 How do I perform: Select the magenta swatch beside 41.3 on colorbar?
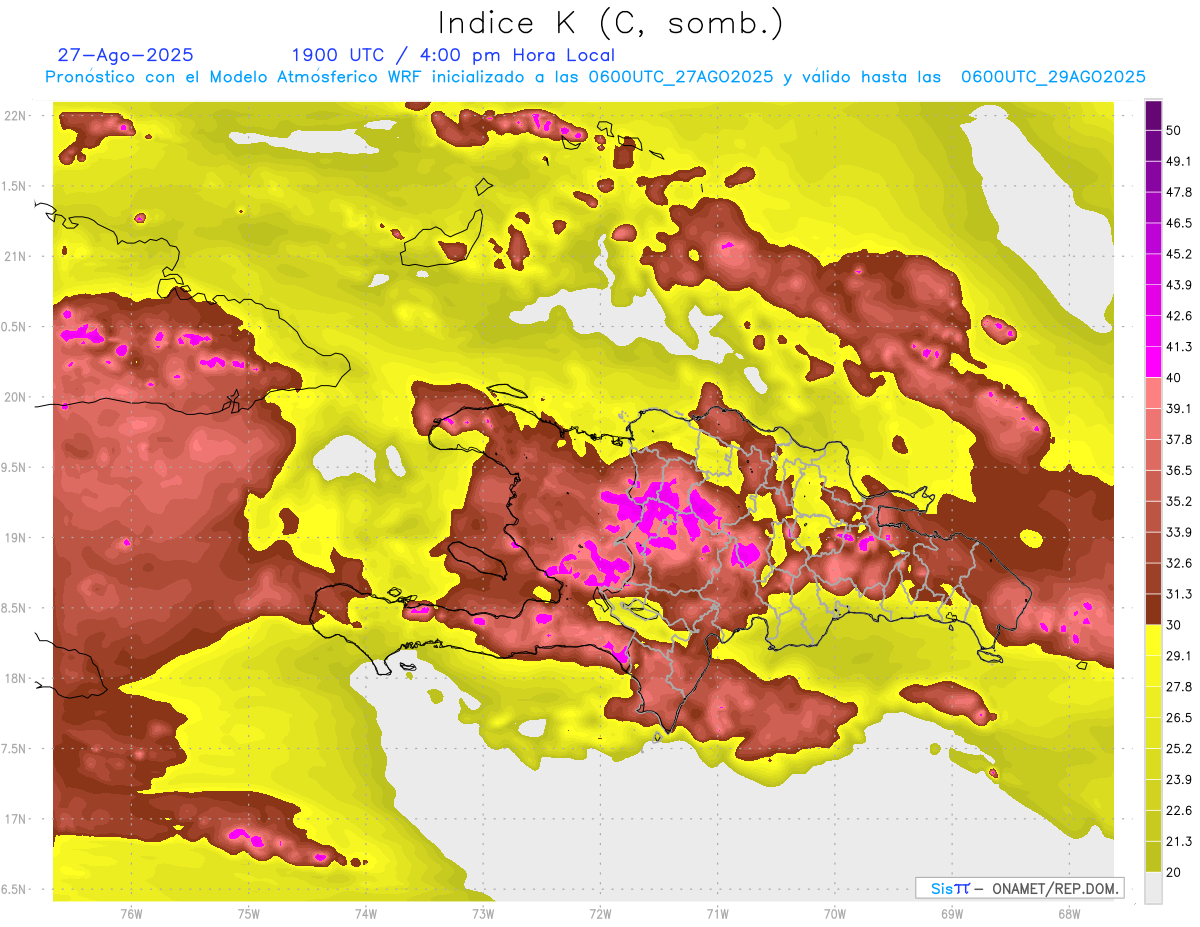pos(1153,358)
